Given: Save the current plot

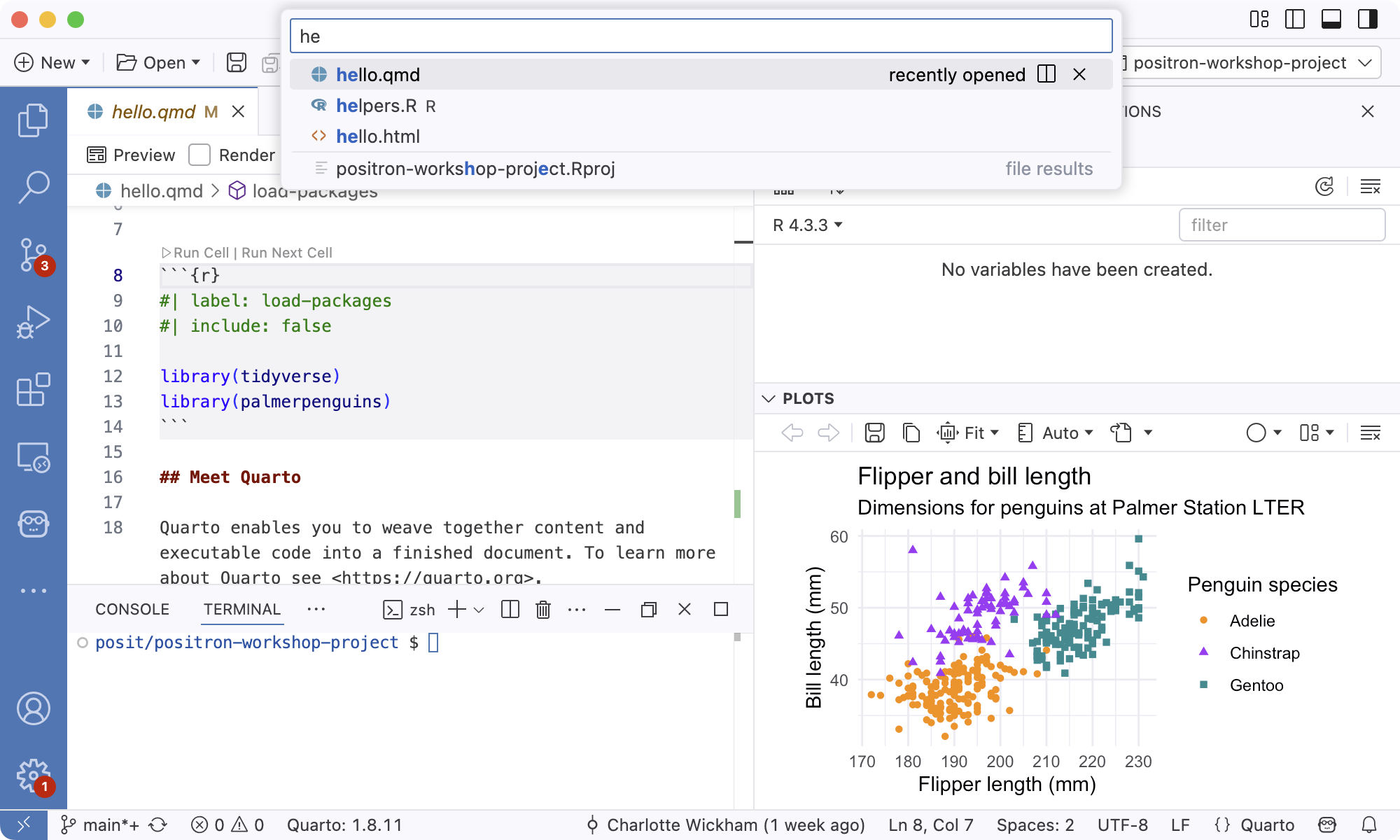Looking at the screenshot, I should tap(874, 433).
